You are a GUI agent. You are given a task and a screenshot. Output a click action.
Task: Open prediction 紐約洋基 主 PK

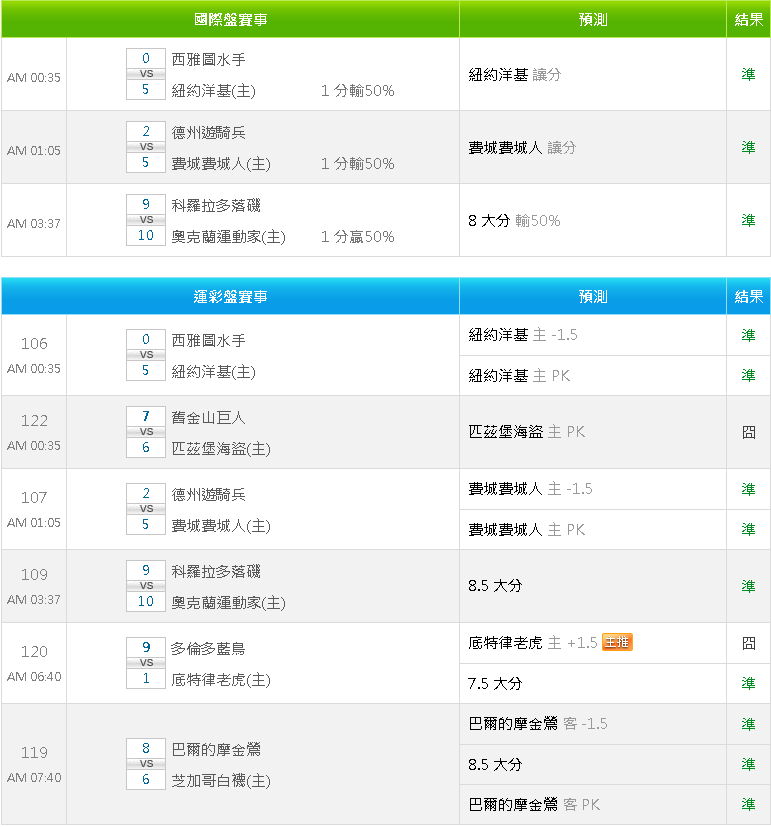point(519,376)
